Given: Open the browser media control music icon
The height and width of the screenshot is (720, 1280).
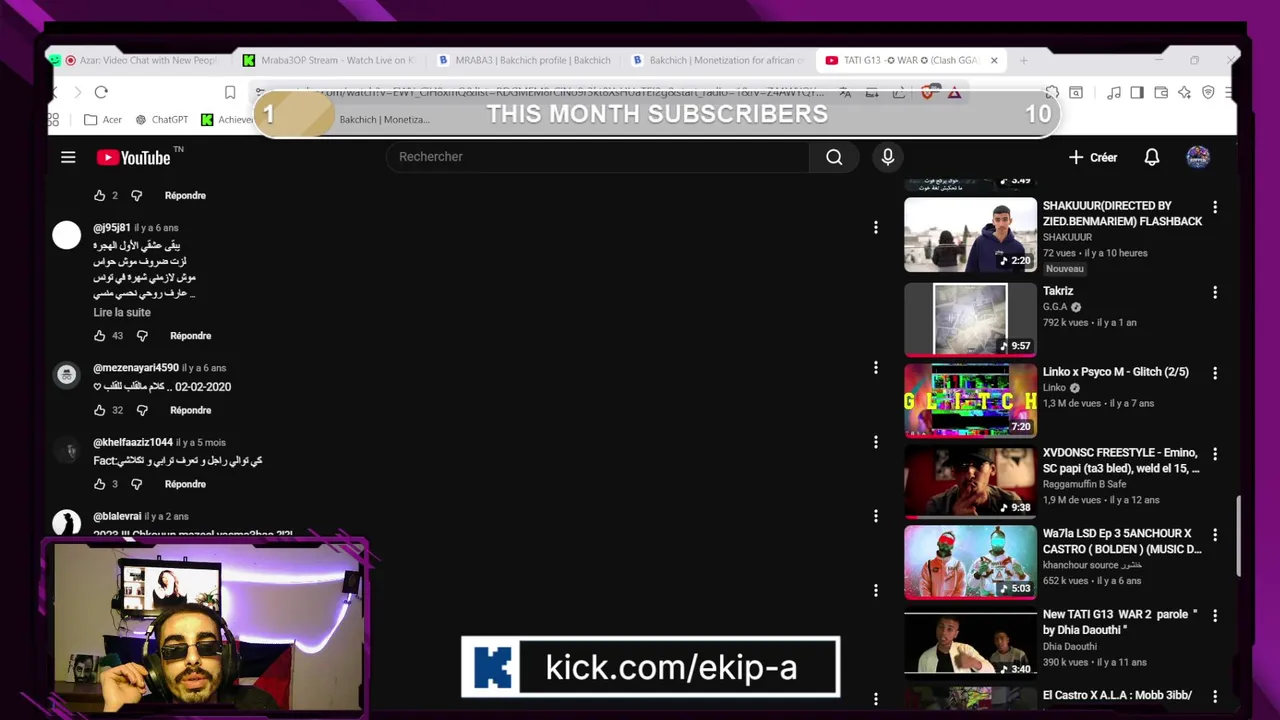Looking at the screenshot, I should [1114, 92].
